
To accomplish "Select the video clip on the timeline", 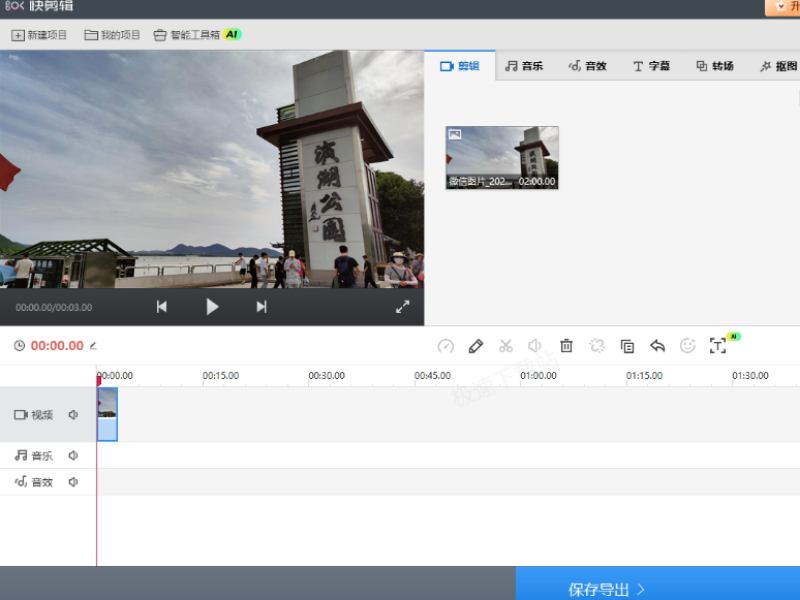I will [x=107, y=414].
